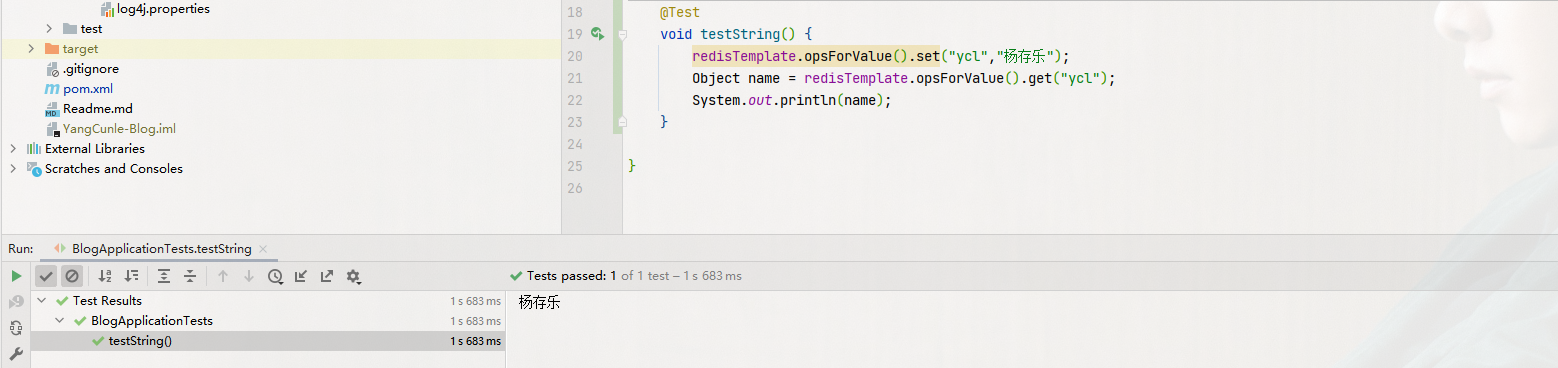The image size is (1558, 368).
Task: Select the .gitignore file
Action: coord(91,69)
